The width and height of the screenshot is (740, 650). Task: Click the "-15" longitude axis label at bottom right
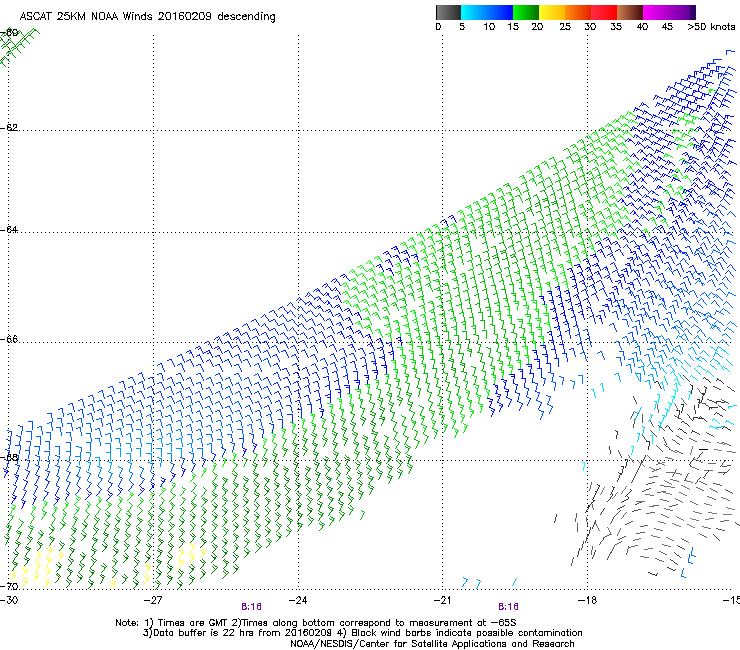pyautogui.click(x=731, y=600)
